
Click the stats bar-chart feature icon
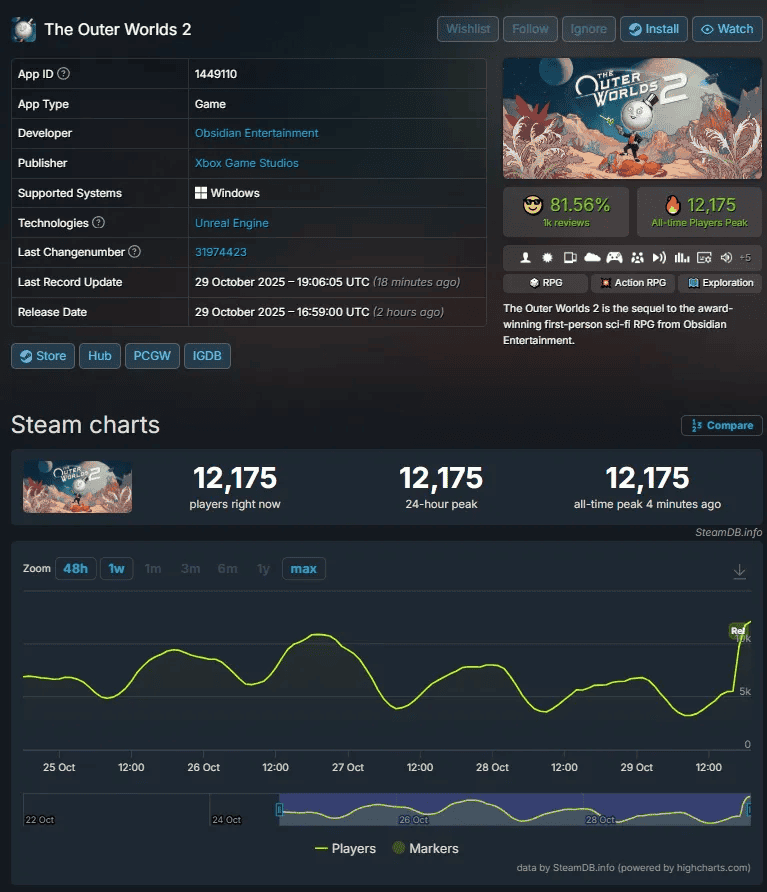683,257
